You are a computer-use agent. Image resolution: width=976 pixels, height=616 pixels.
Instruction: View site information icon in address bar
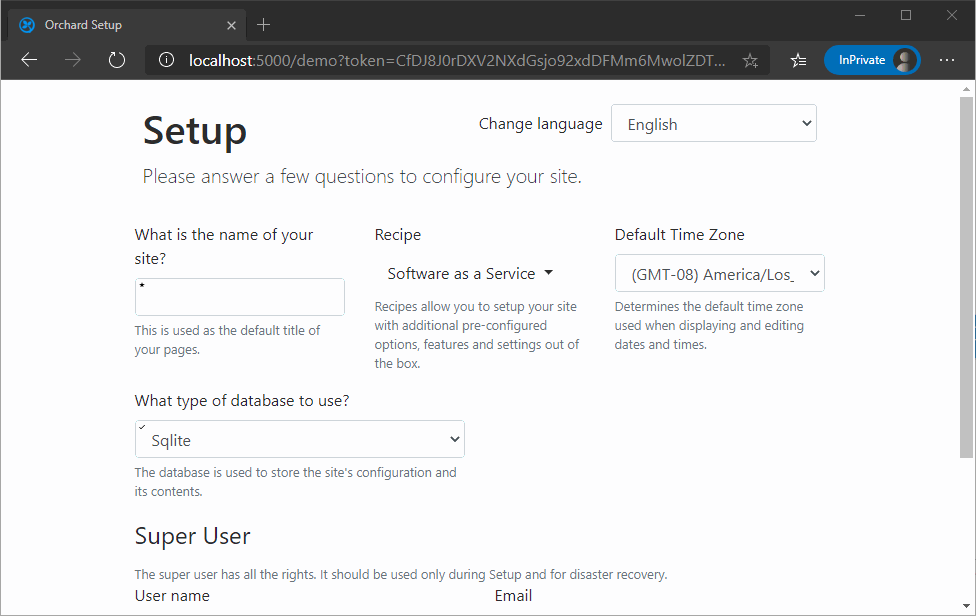[x=166, y=60]
